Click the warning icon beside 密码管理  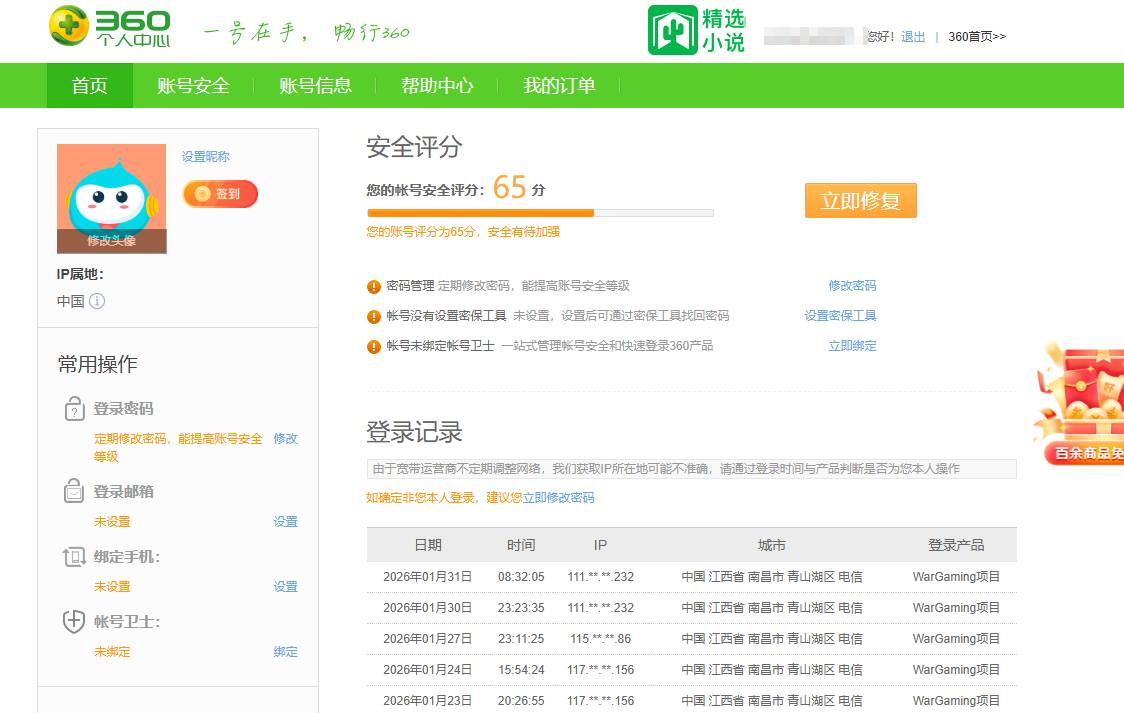[x=371, y=286]
